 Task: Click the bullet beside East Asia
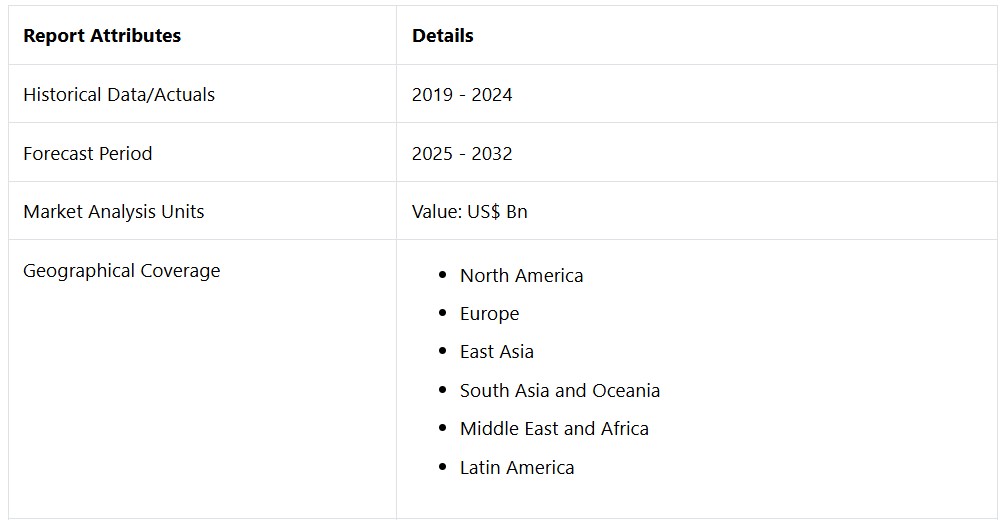(442, 351)
